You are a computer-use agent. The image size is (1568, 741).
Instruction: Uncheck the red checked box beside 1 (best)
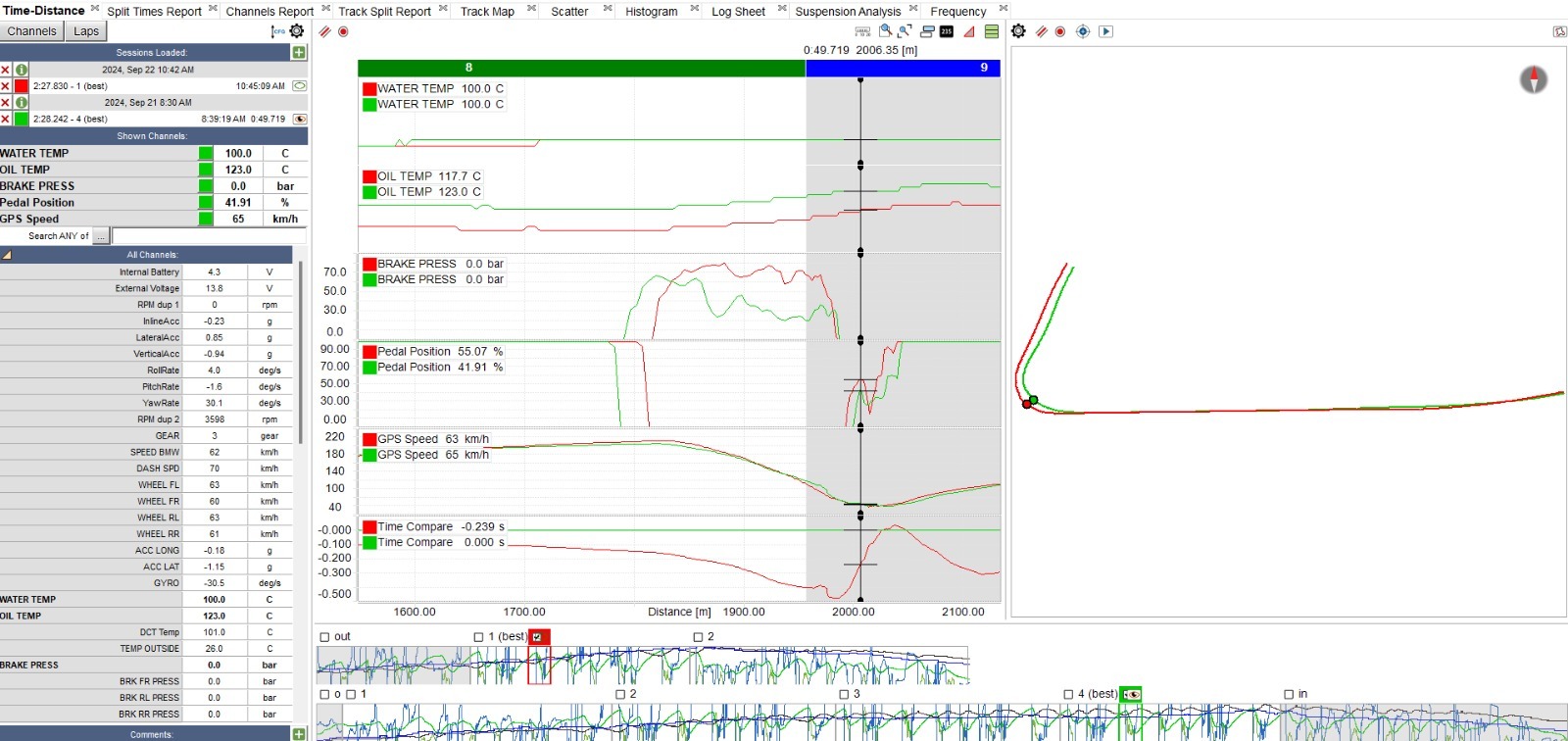[x=538, y=637]
